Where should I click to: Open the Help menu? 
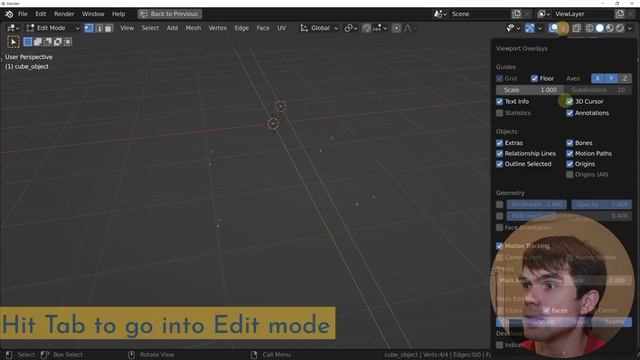tap(118, 14)
